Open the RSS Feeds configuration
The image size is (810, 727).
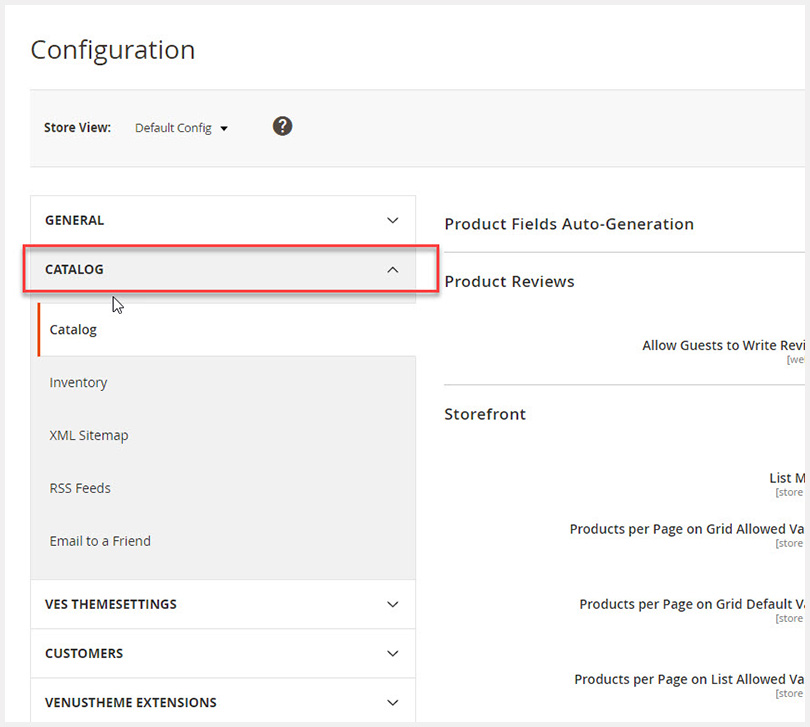pyautogui.click(x=80, y=488)
